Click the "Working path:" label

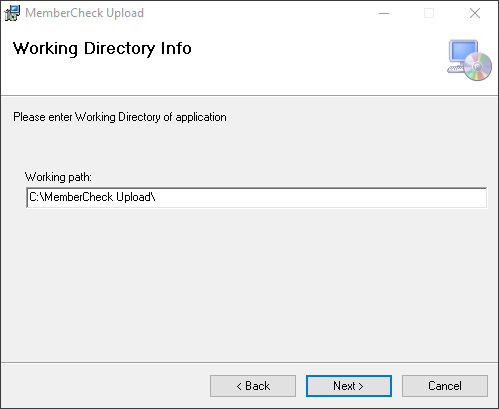[58, 177]
